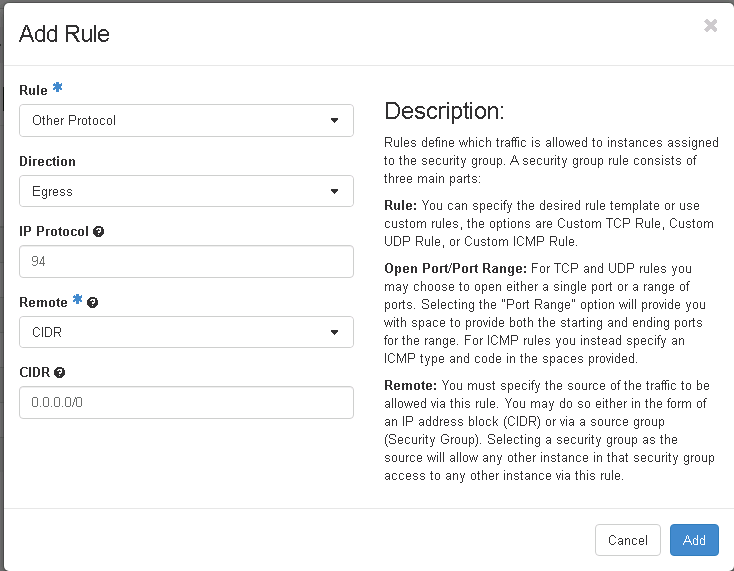The width and height of the screenshot is (734, 571).
Task: Cancel adding the rule
Action: pos(628,540)
